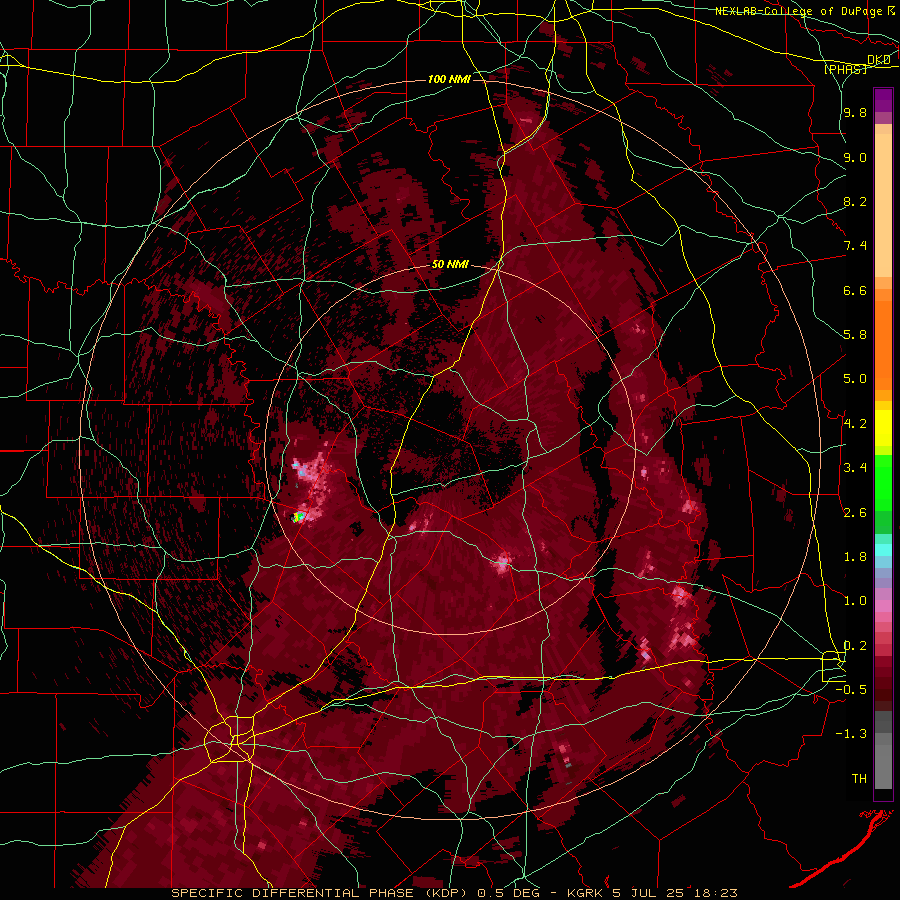Select the cyan segment of the color bar
The height and width of the screenshot is (900, 900).
[x=883, y=550]
